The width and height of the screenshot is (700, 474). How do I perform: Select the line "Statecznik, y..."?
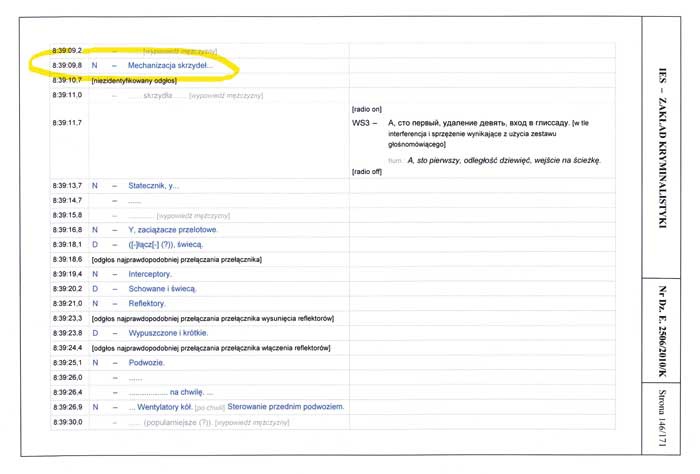pos(154,186)
